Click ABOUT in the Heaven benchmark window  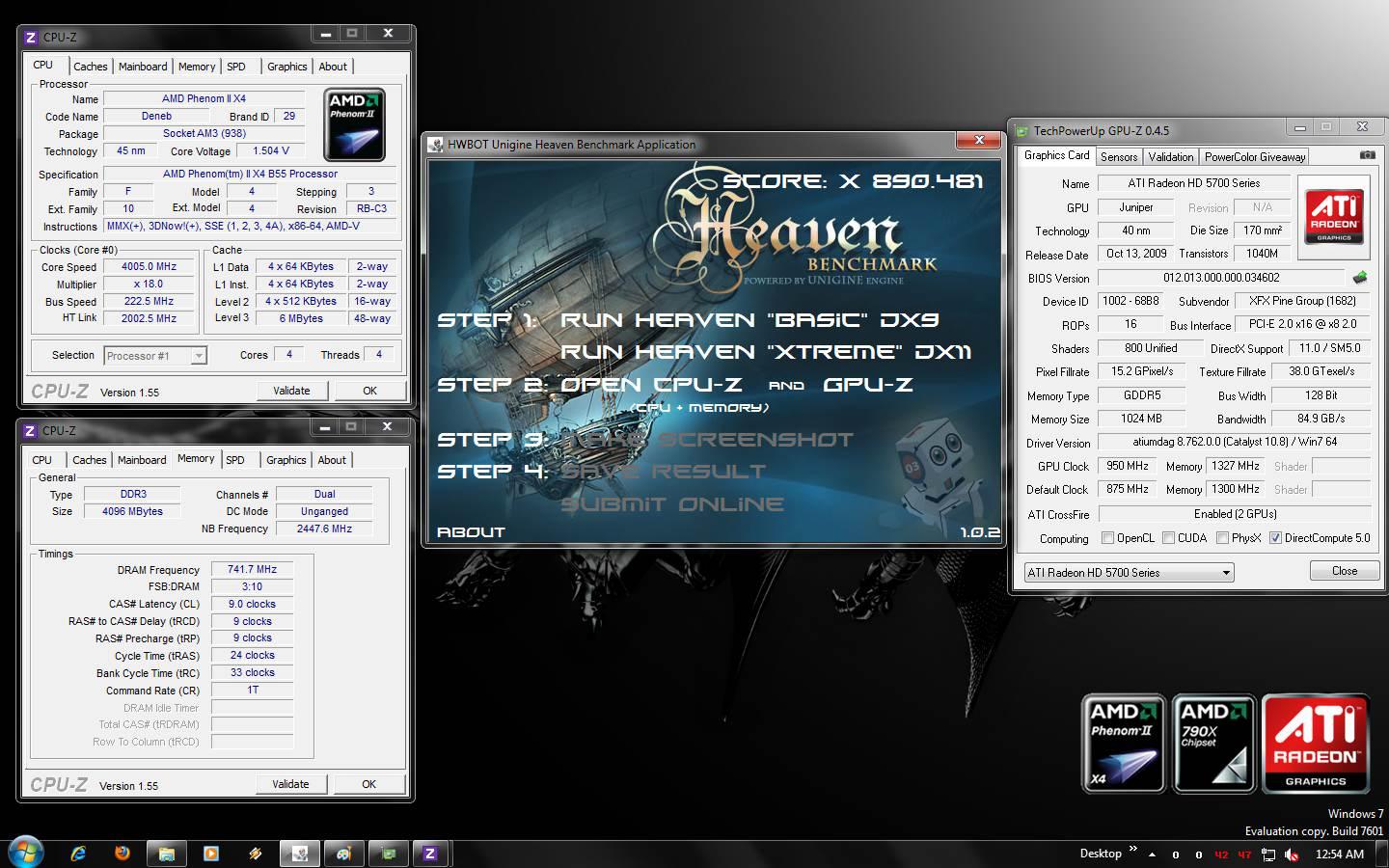(471, 531)
